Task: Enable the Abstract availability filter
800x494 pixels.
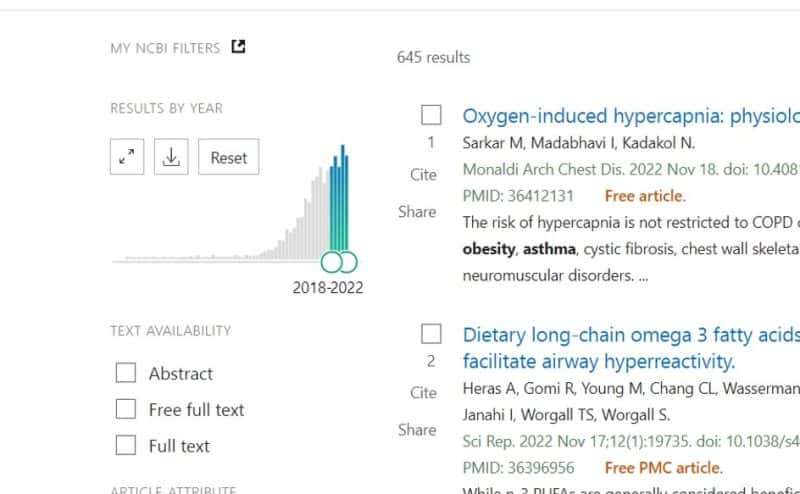Action: [126, 373]
